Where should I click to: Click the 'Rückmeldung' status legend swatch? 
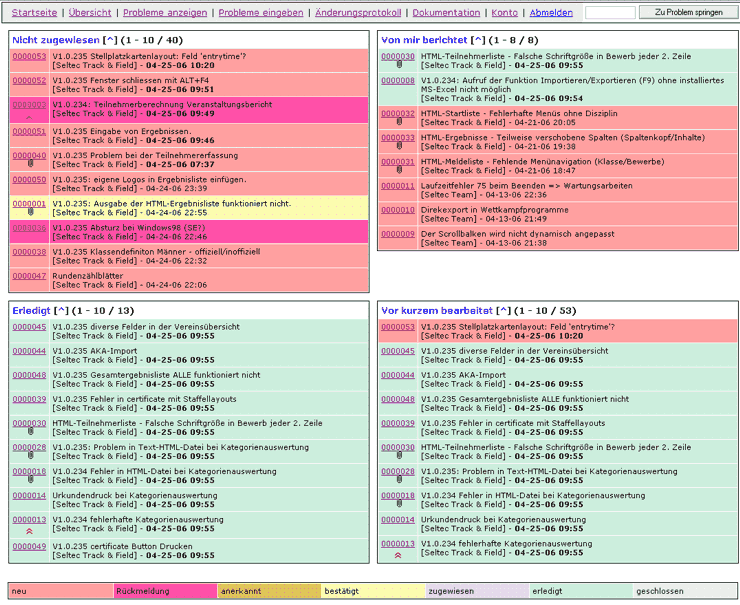[165, 591]
